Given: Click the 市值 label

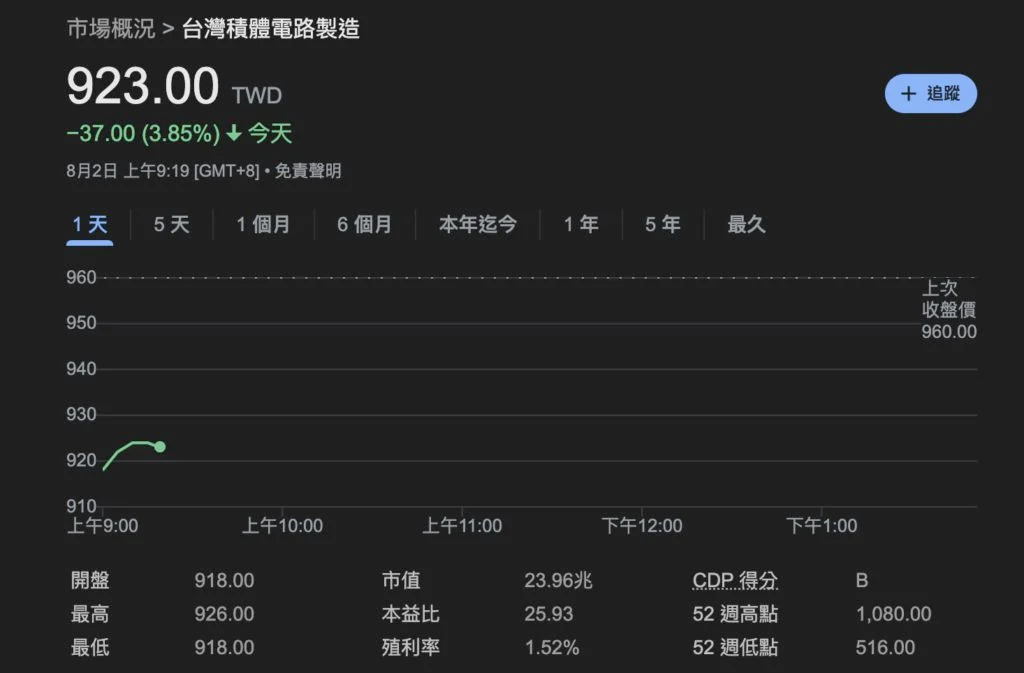Looking at the screenshot, I should click(401, 580).
